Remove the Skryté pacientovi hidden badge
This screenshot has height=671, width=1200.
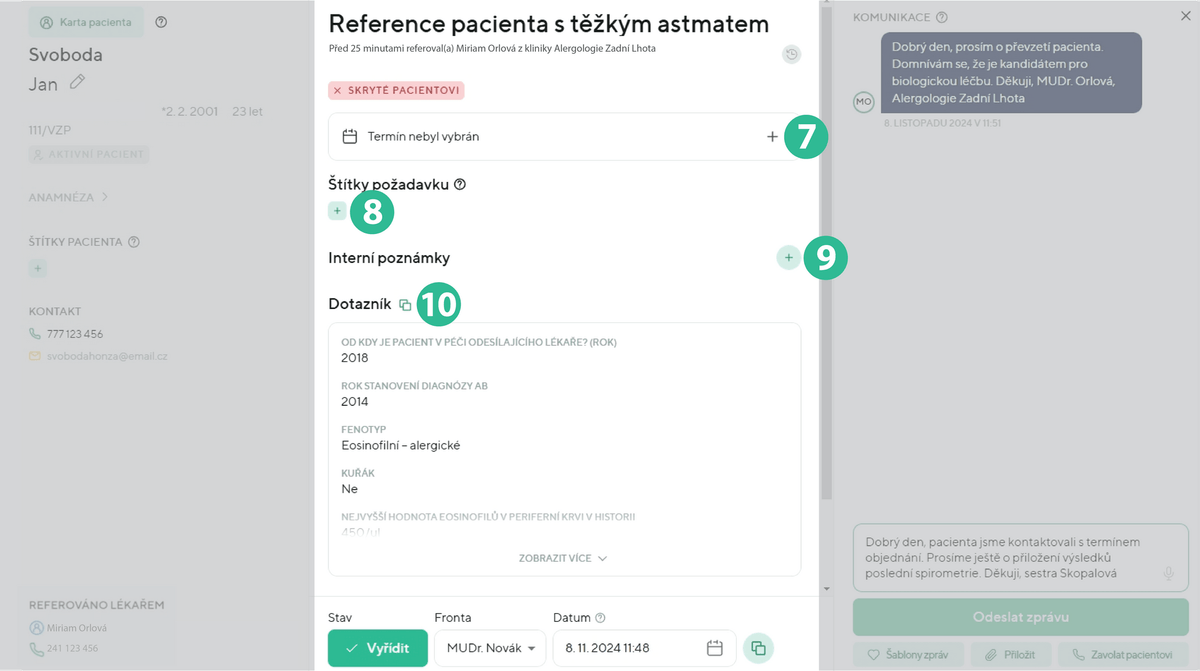(x=337, y=90)
